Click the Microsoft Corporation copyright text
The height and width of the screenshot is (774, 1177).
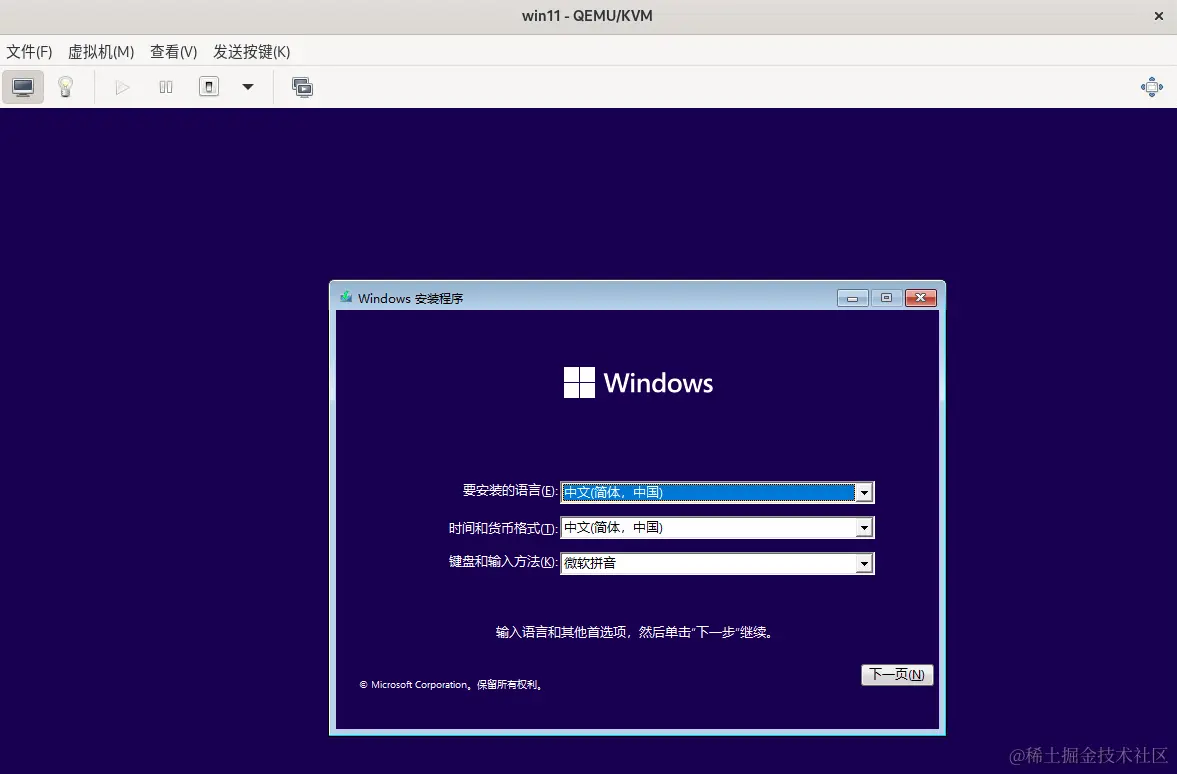point(452,685)
